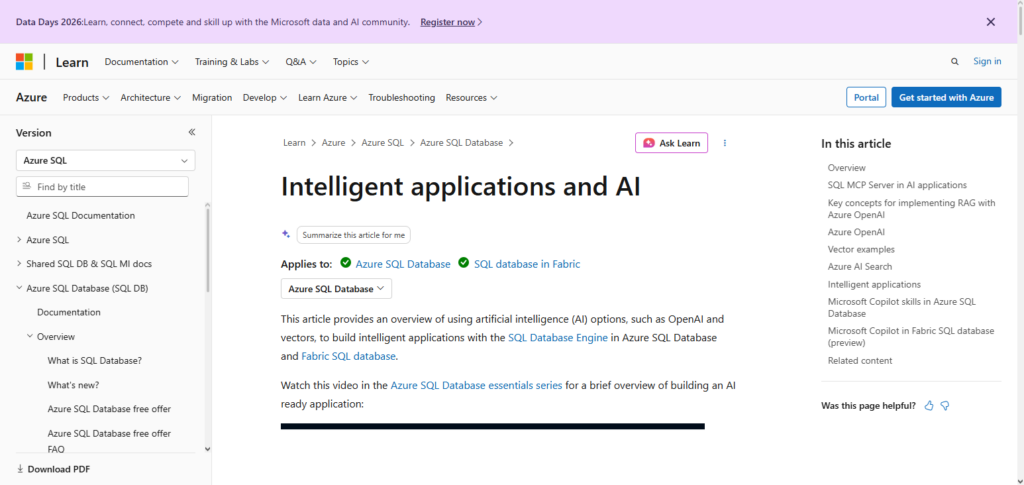The width and height of the screenshot is (1024, 485).
Task: Click Summarize this article for me
Action: [x=353, y=235]
